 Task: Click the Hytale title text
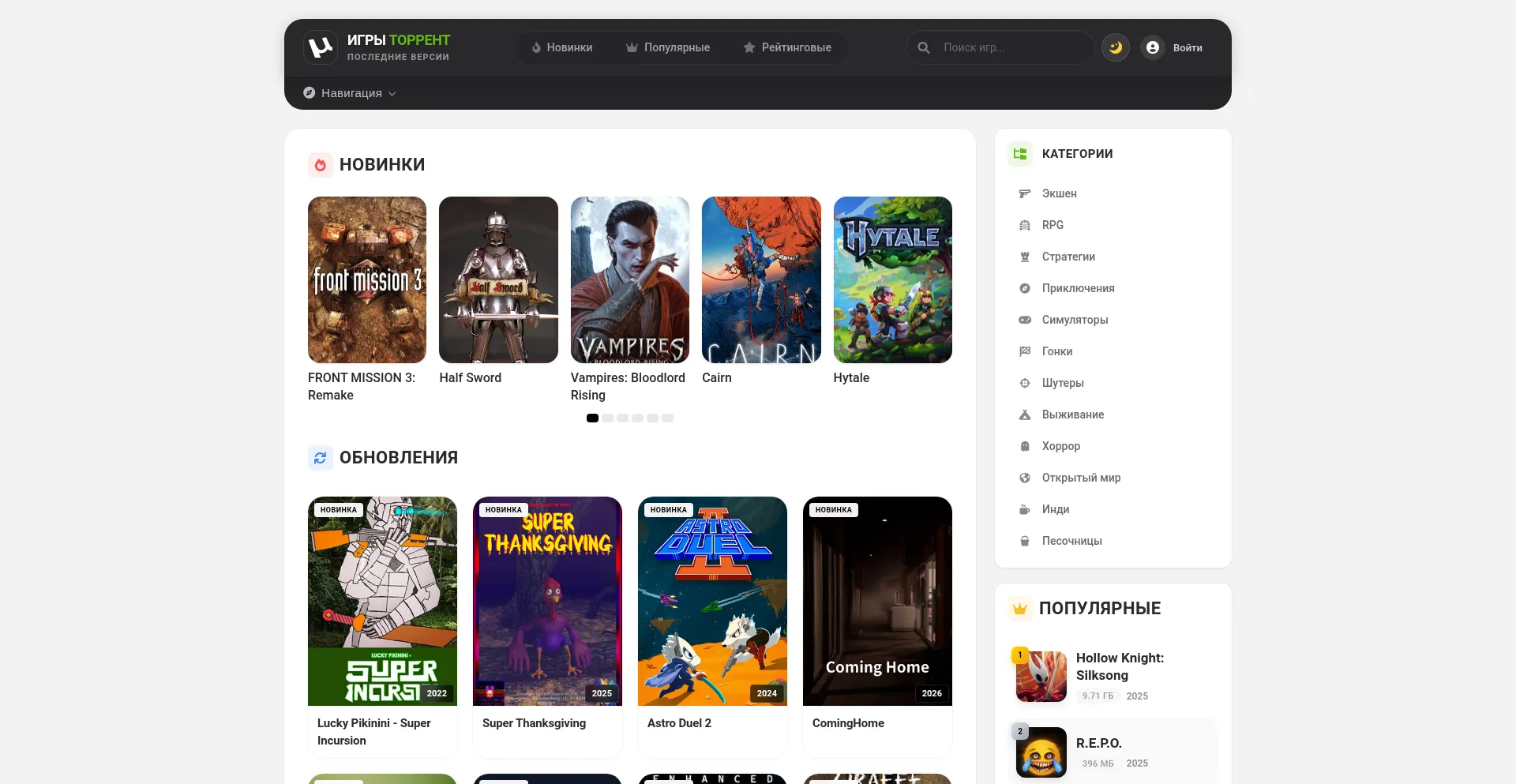pyautogui.click(x=851, y=378)
